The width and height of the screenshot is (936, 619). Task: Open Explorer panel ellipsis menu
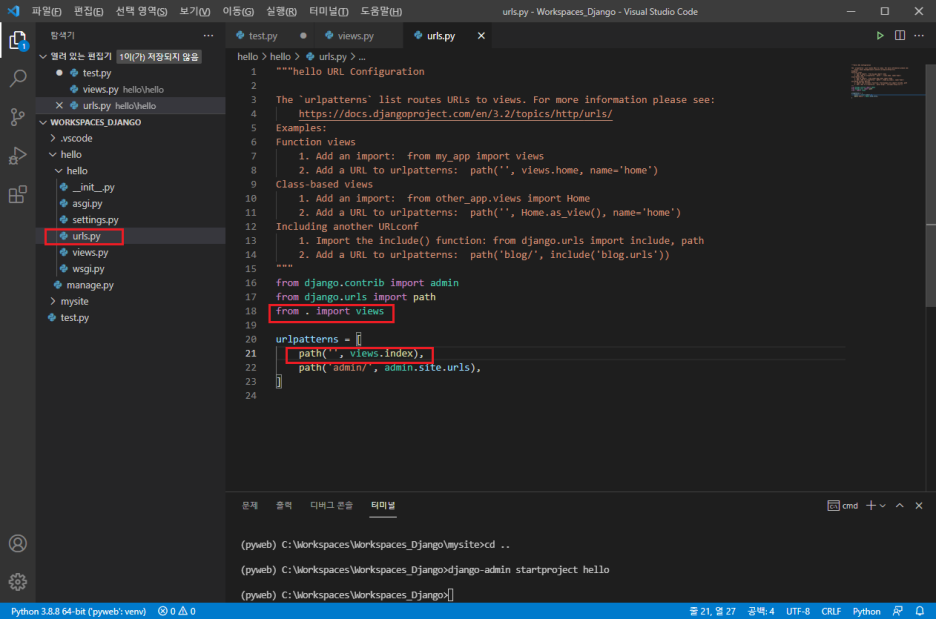click(208, 36)
